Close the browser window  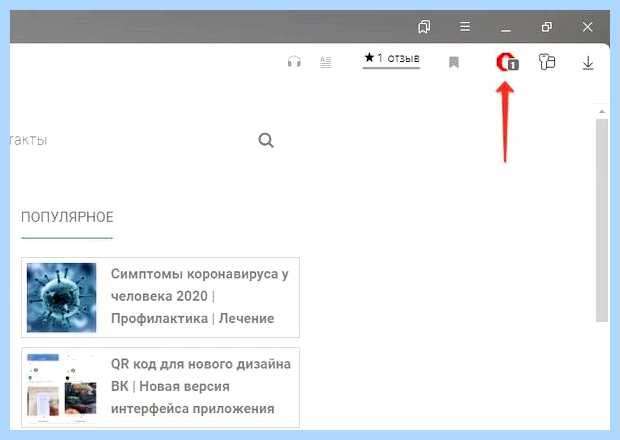tap(588, 27)
